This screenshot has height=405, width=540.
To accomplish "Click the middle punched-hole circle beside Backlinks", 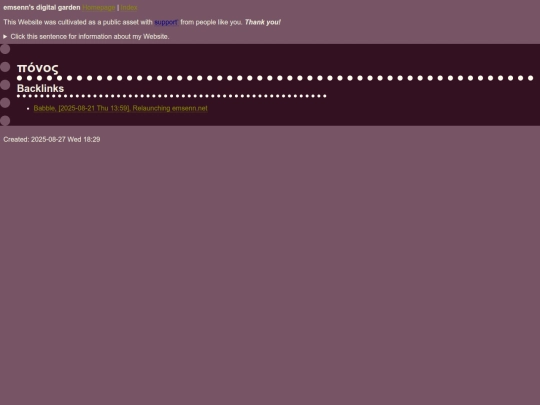I will coord(5,85).
